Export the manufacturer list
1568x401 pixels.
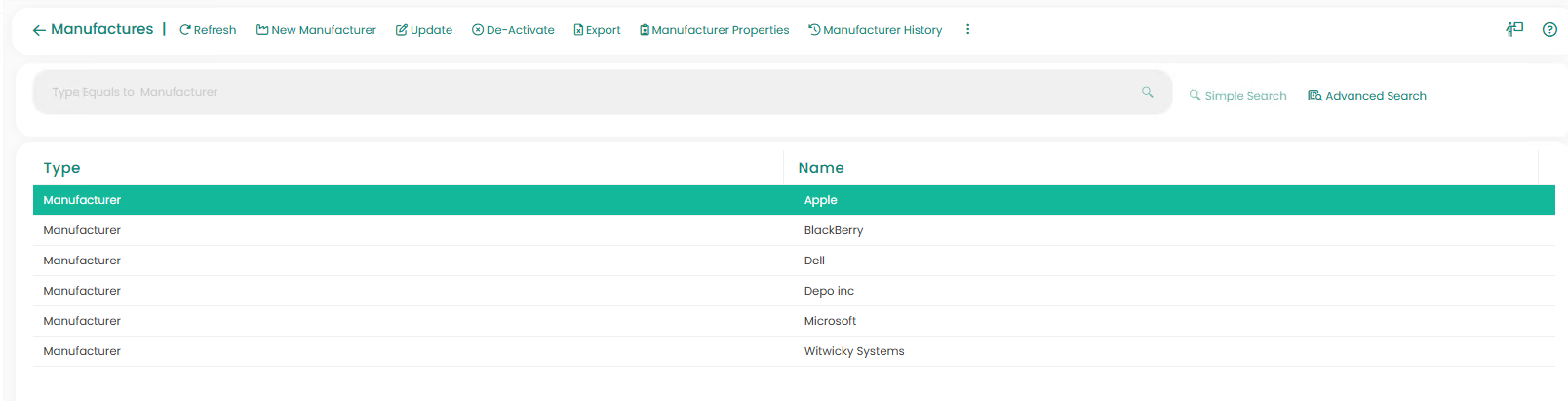point(597,30)
